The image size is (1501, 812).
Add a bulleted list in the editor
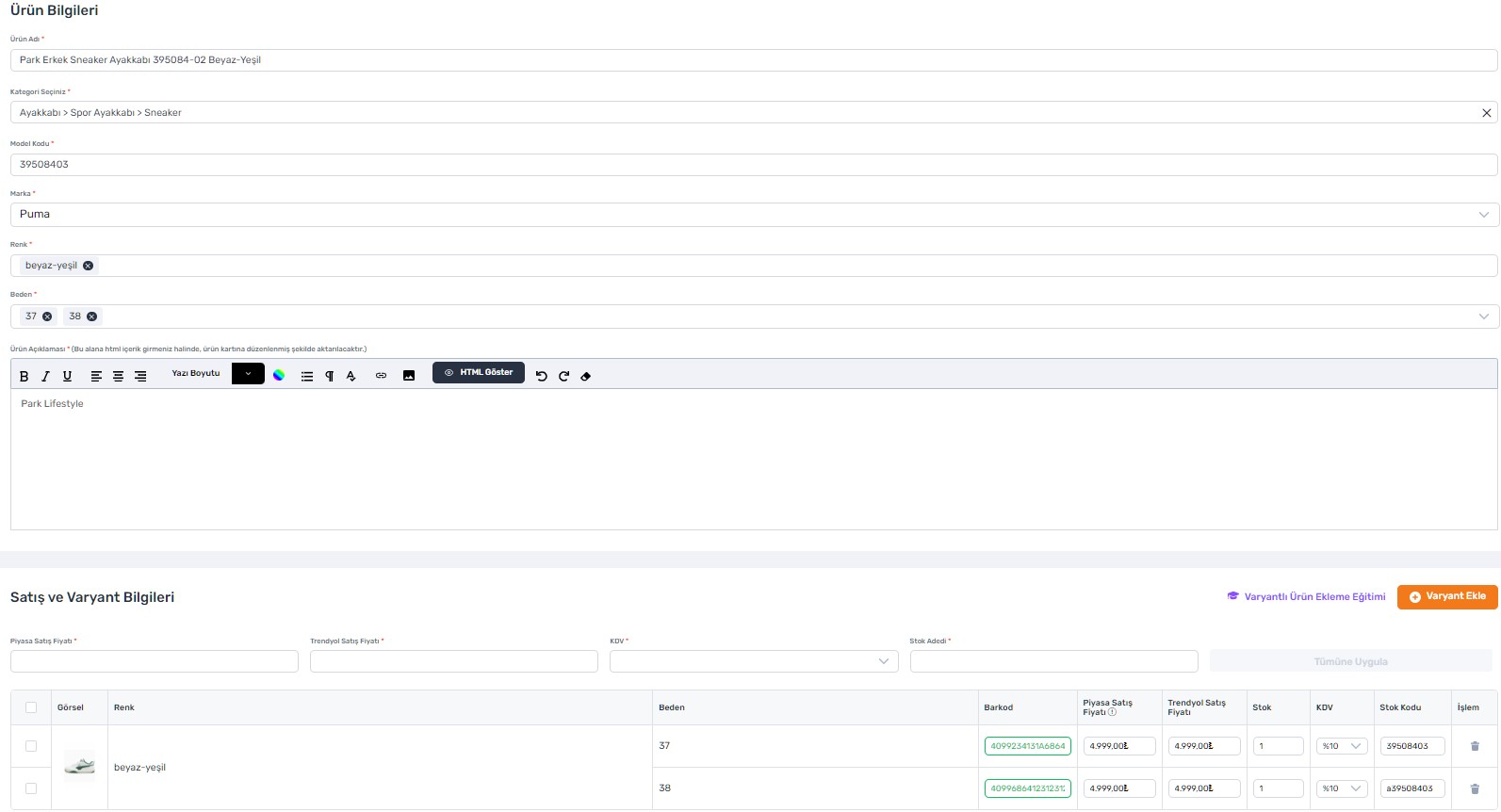click(307, 376)
